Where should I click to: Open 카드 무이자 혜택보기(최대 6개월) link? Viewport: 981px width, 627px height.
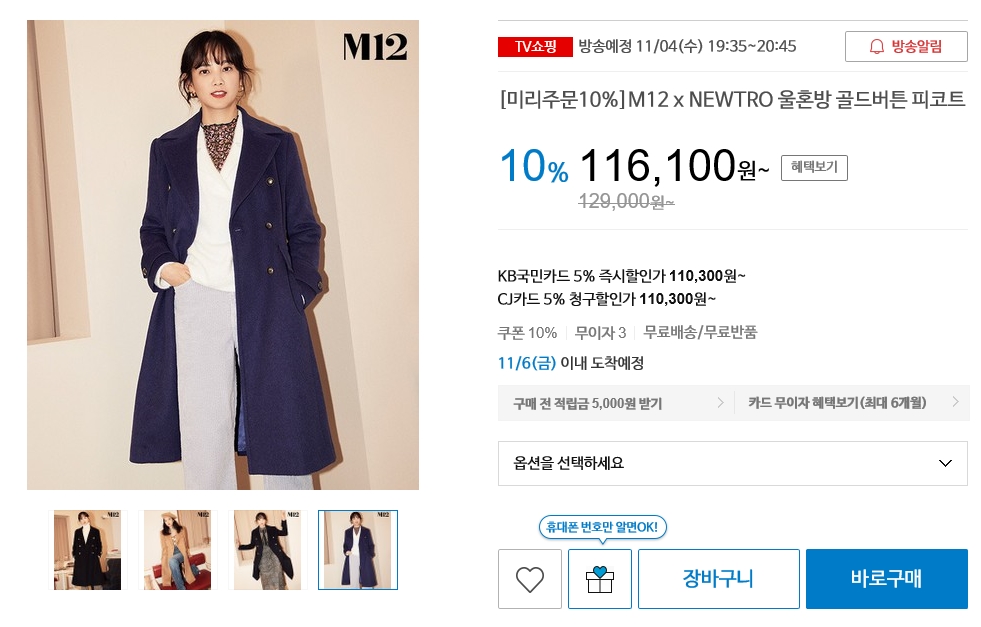click(x=851, y=403)
